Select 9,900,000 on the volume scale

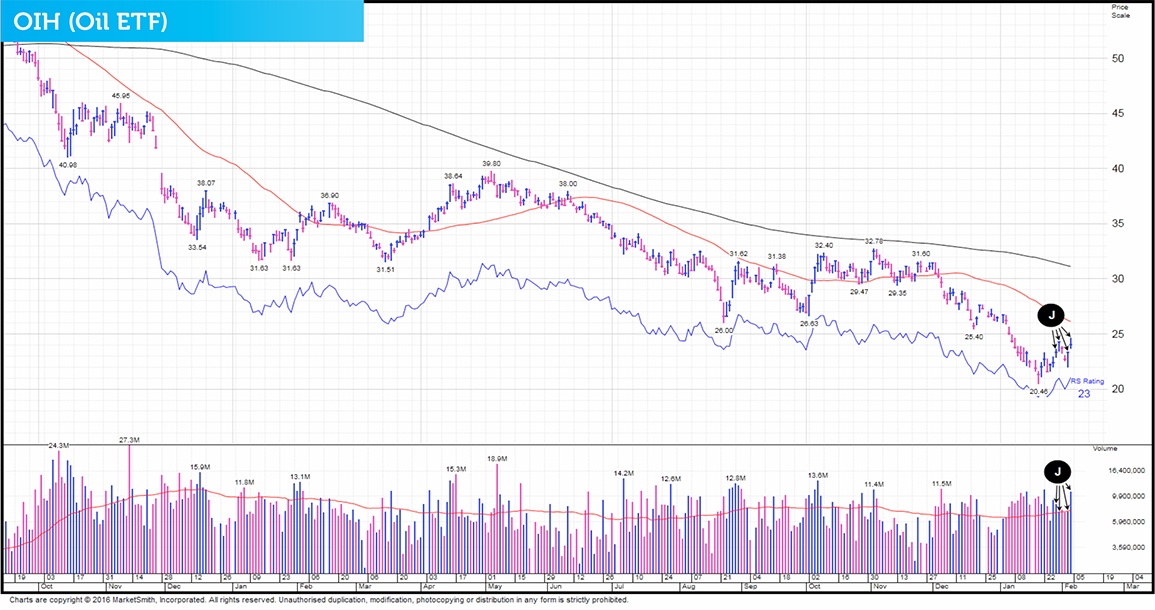[x=1126, y=497]
